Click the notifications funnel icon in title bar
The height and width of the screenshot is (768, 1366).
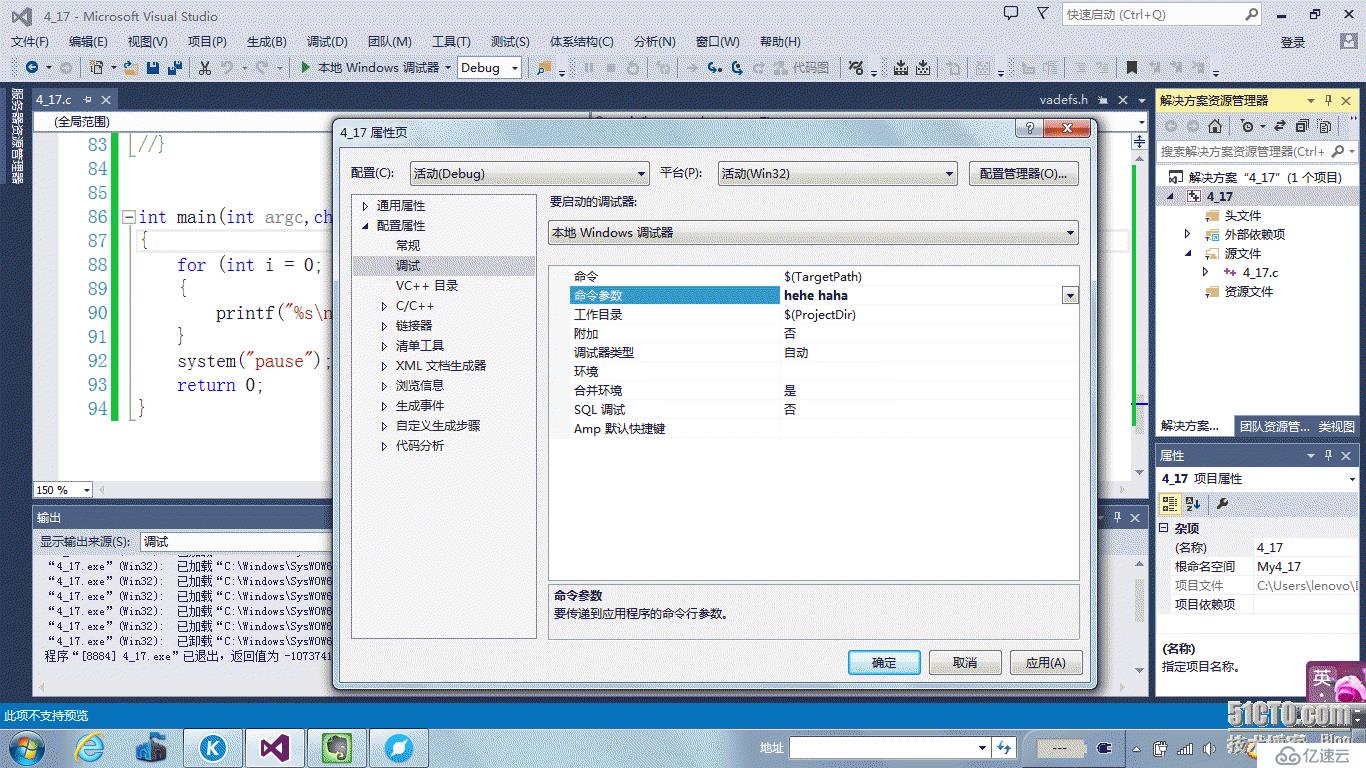coord(1043,13)
